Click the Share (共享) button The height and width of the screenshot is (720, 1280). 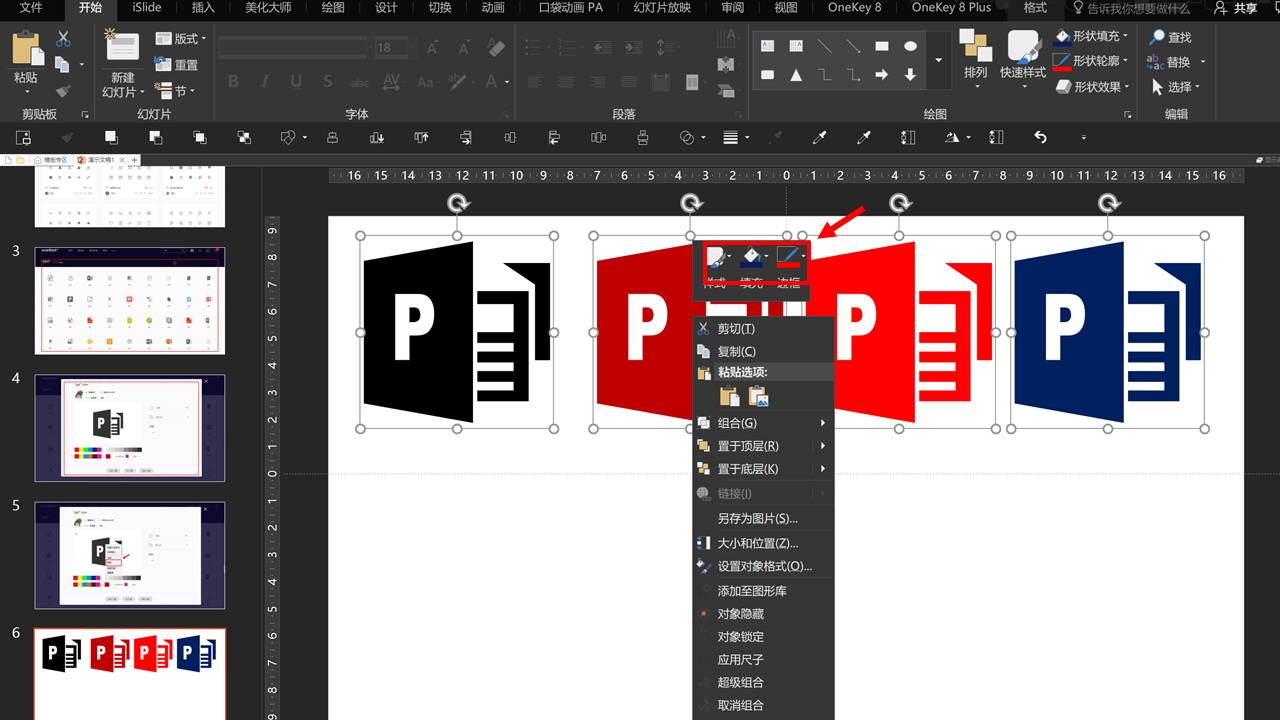1236,8
